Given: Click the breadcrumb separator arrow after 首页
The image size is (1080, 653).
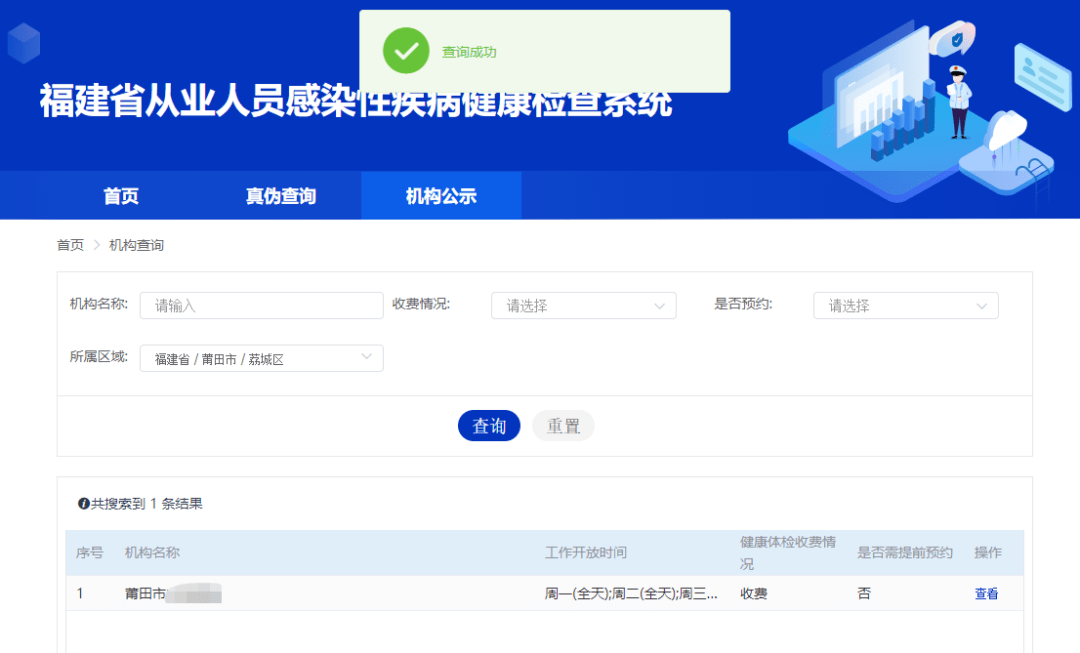Looking at the screenshot, I should click(x=96, y=245).
